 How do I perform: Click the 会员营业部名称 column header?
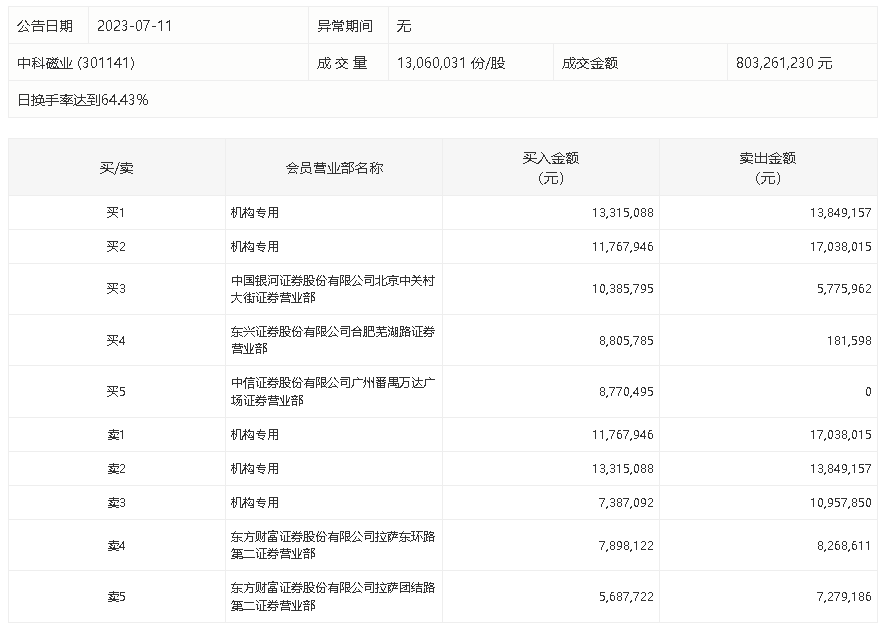[334, 168]
